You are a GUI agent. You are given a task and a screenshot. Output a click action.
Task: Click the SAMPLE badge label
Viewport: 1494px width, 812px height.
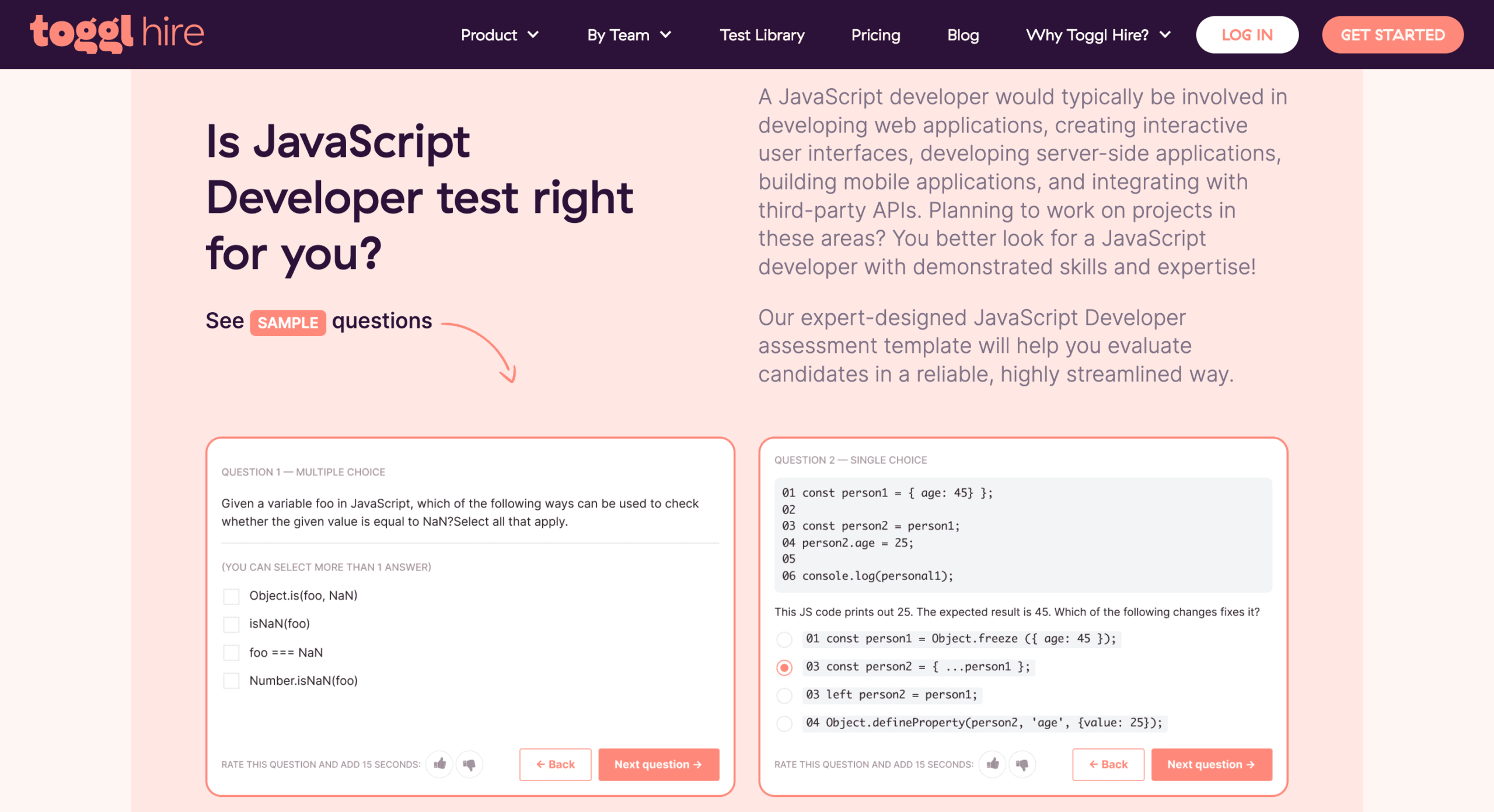pyautogui.click(x=288, y=323)
